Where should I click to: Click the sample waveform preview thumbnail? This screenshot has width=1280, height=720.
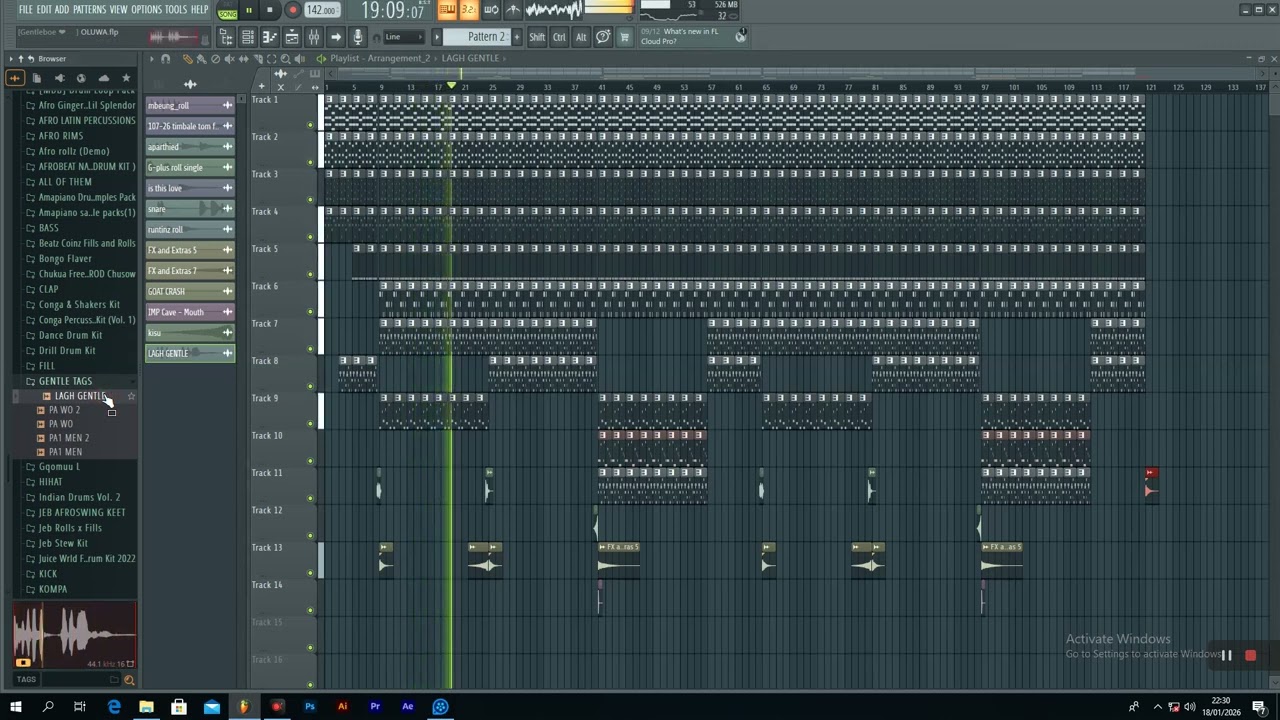coord(74,635)
